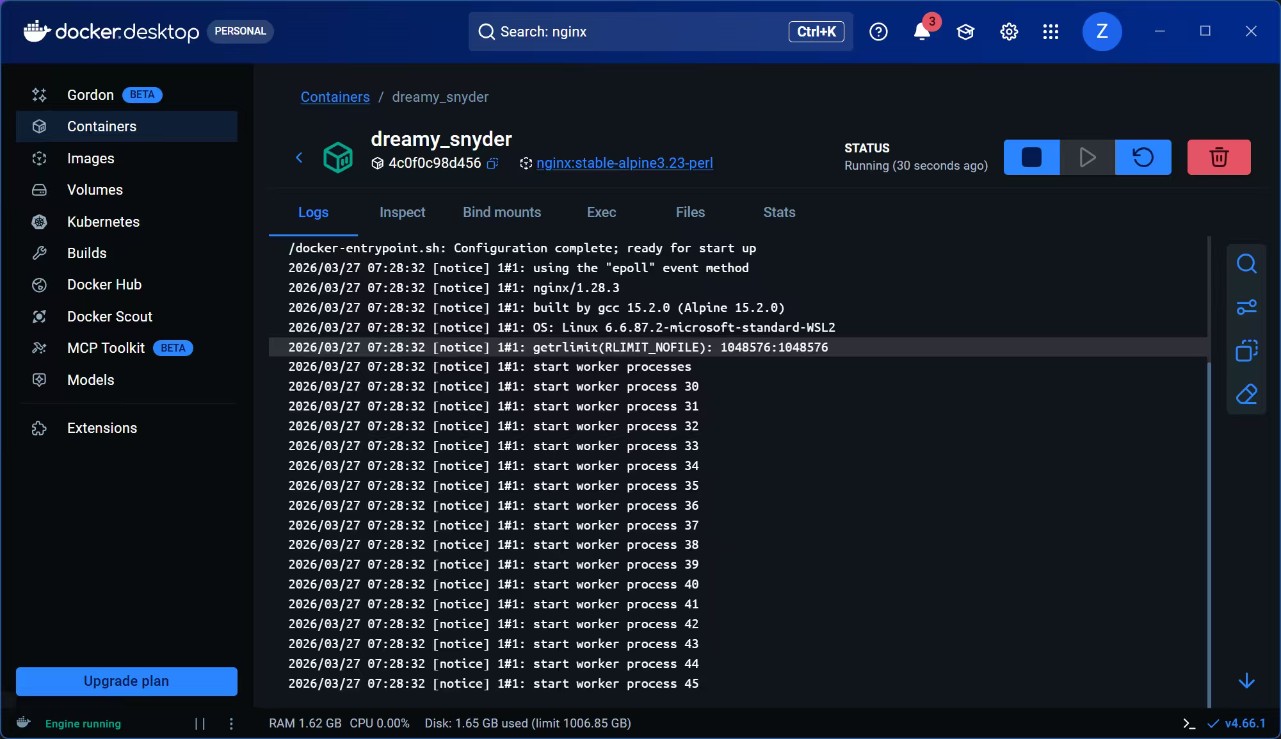Copy logs to clipboard
This screenshot has height=739, width=1281.
1247,351
